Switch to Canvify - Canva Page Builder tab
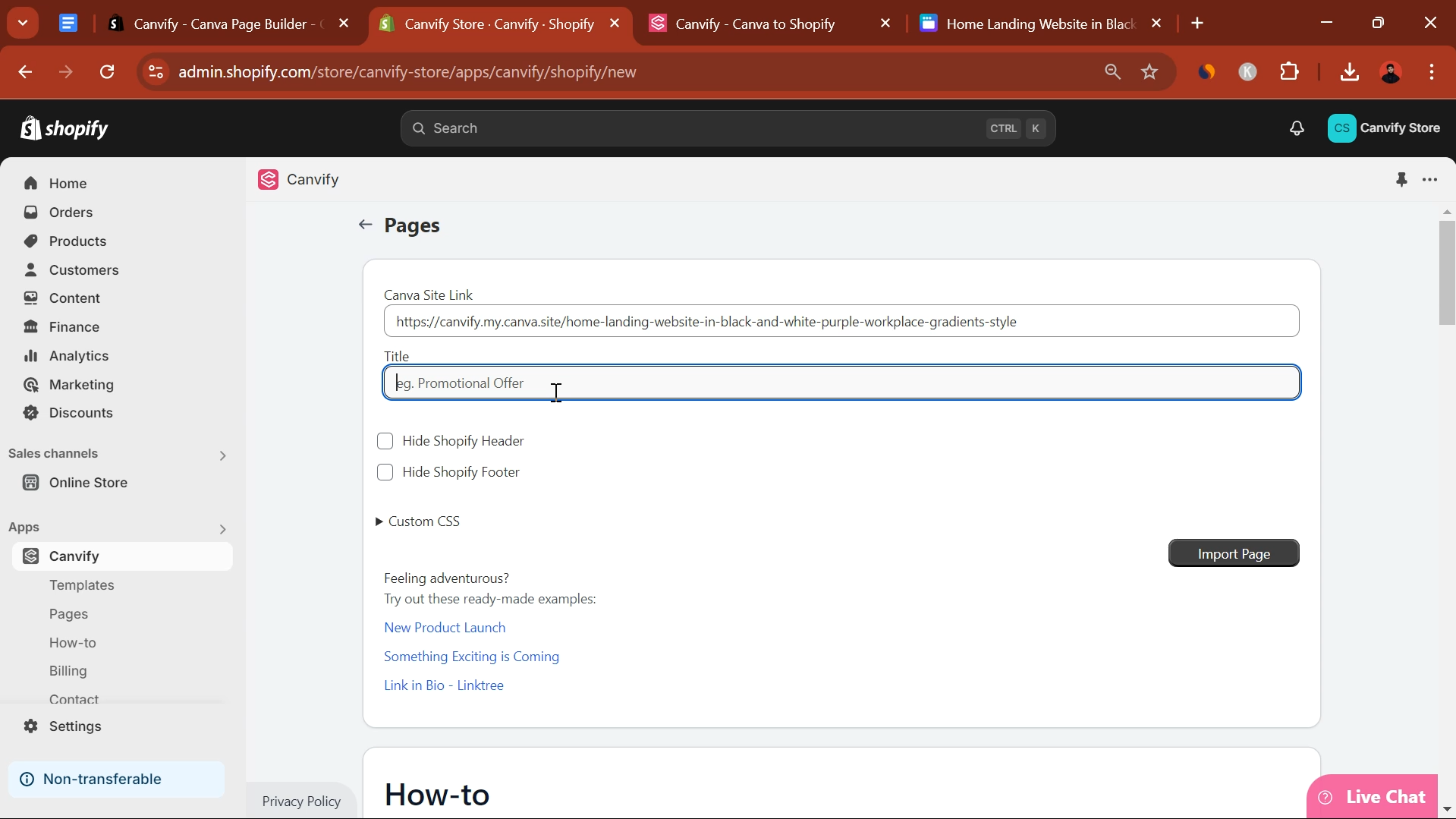 (x=226, y=24)
